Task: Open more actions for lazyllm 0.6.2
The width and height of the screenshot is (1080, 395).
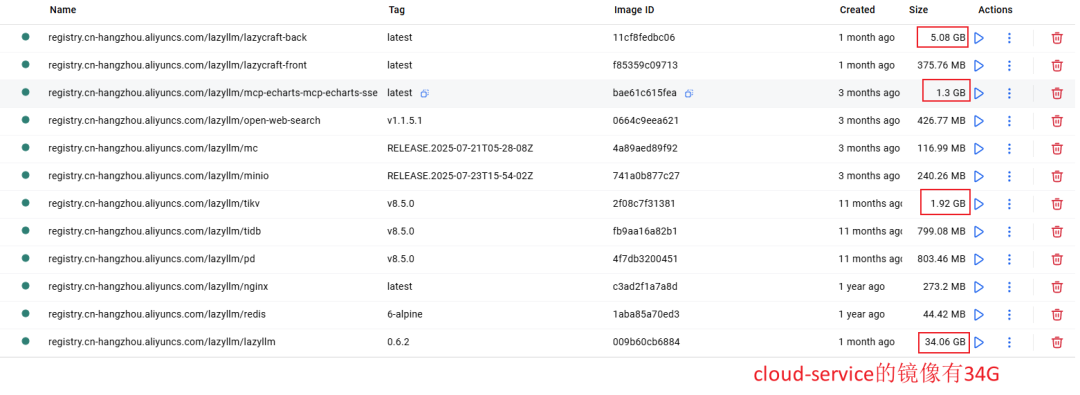Action: pyautogui.click(x=1009, y=342)
